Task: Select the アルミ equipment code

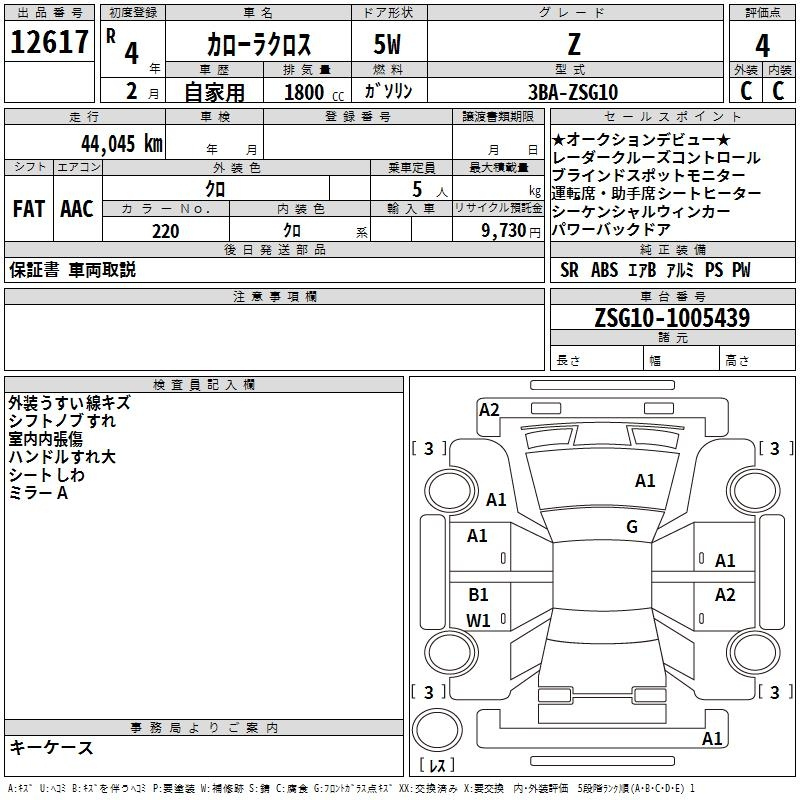Action: pyautogui.click(x=680, y=270)
